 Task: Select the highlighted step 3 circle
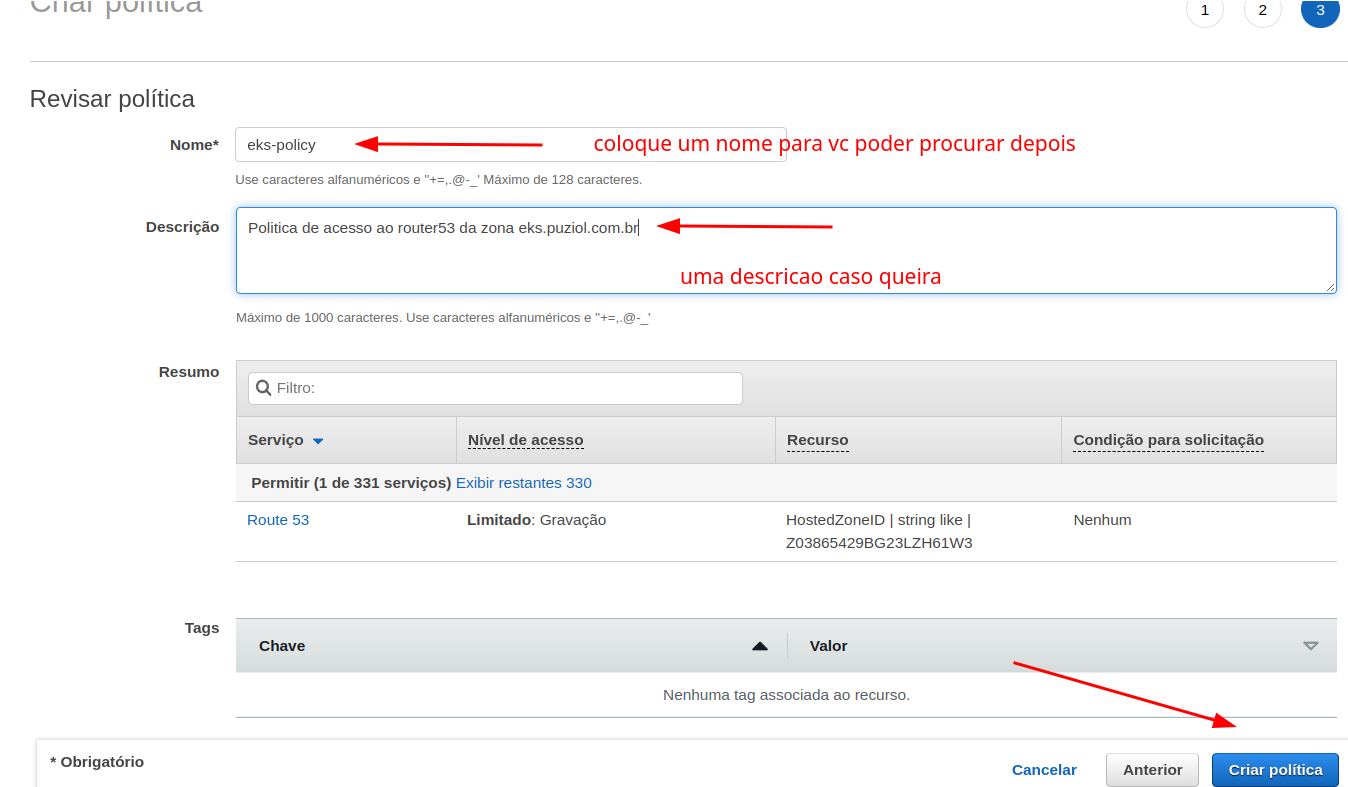[1320, 11]
